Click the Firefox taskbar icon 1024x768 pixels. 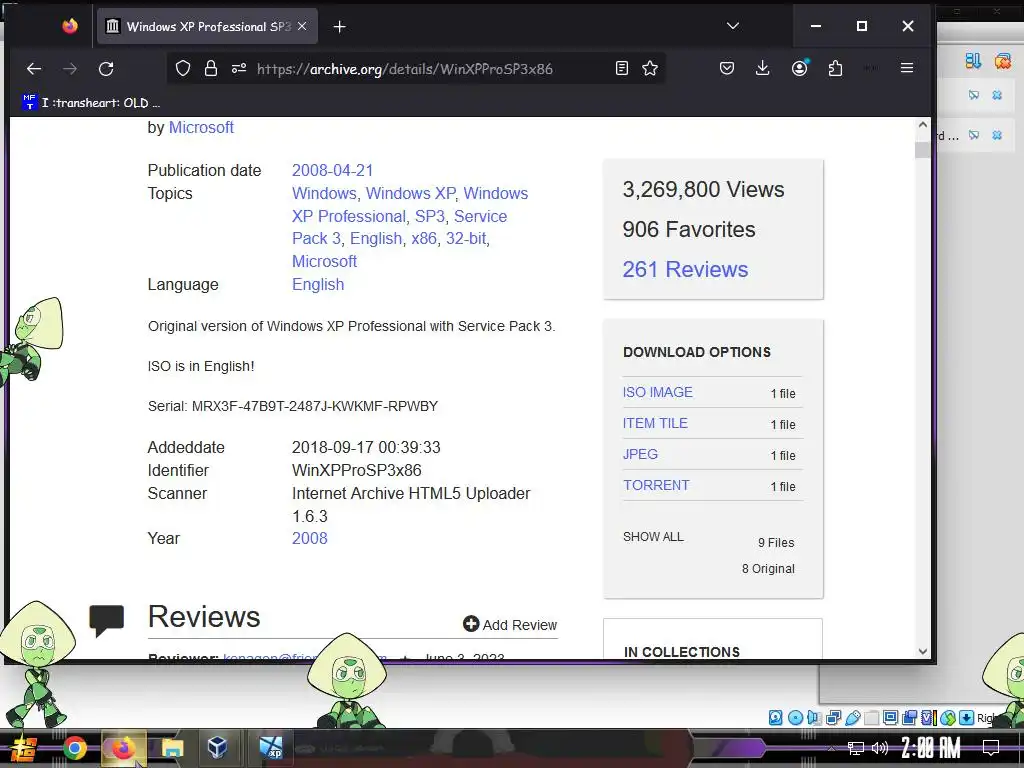pyautogui.click(x=123, y=748)
